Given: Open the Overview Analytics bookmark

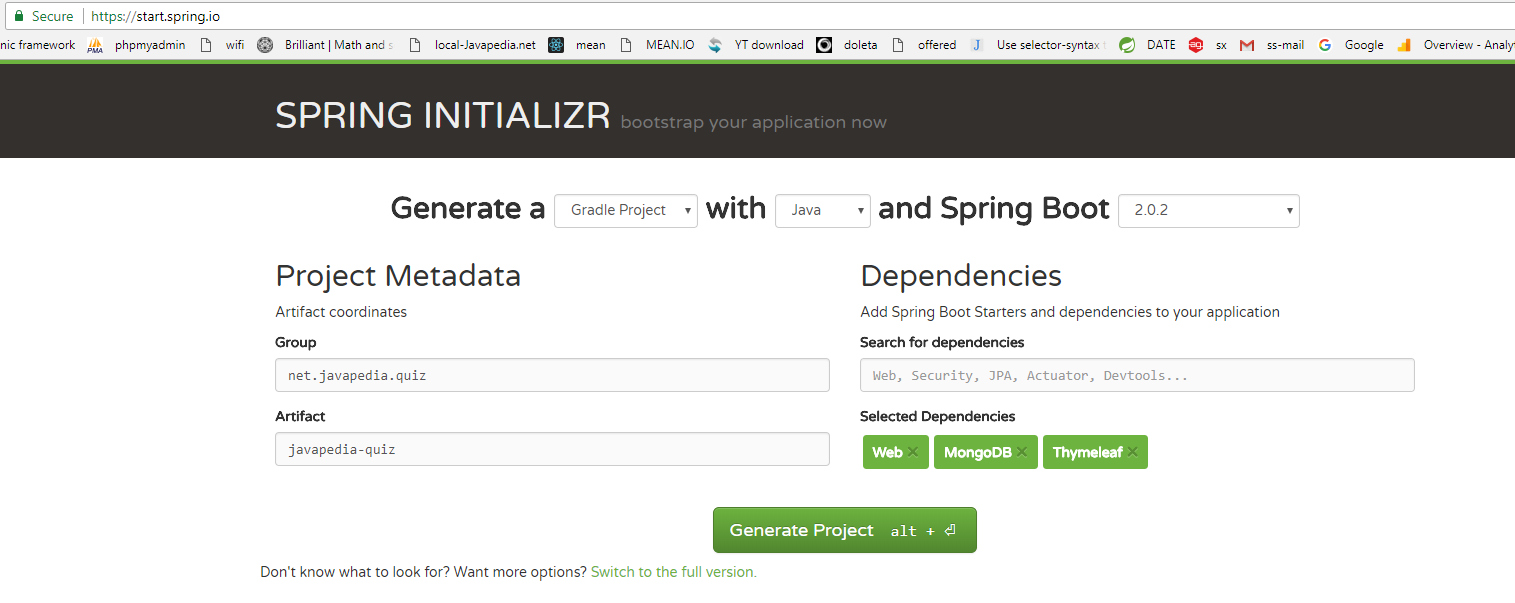Looking at the screenshot, I should click(x=1456, y=45).
